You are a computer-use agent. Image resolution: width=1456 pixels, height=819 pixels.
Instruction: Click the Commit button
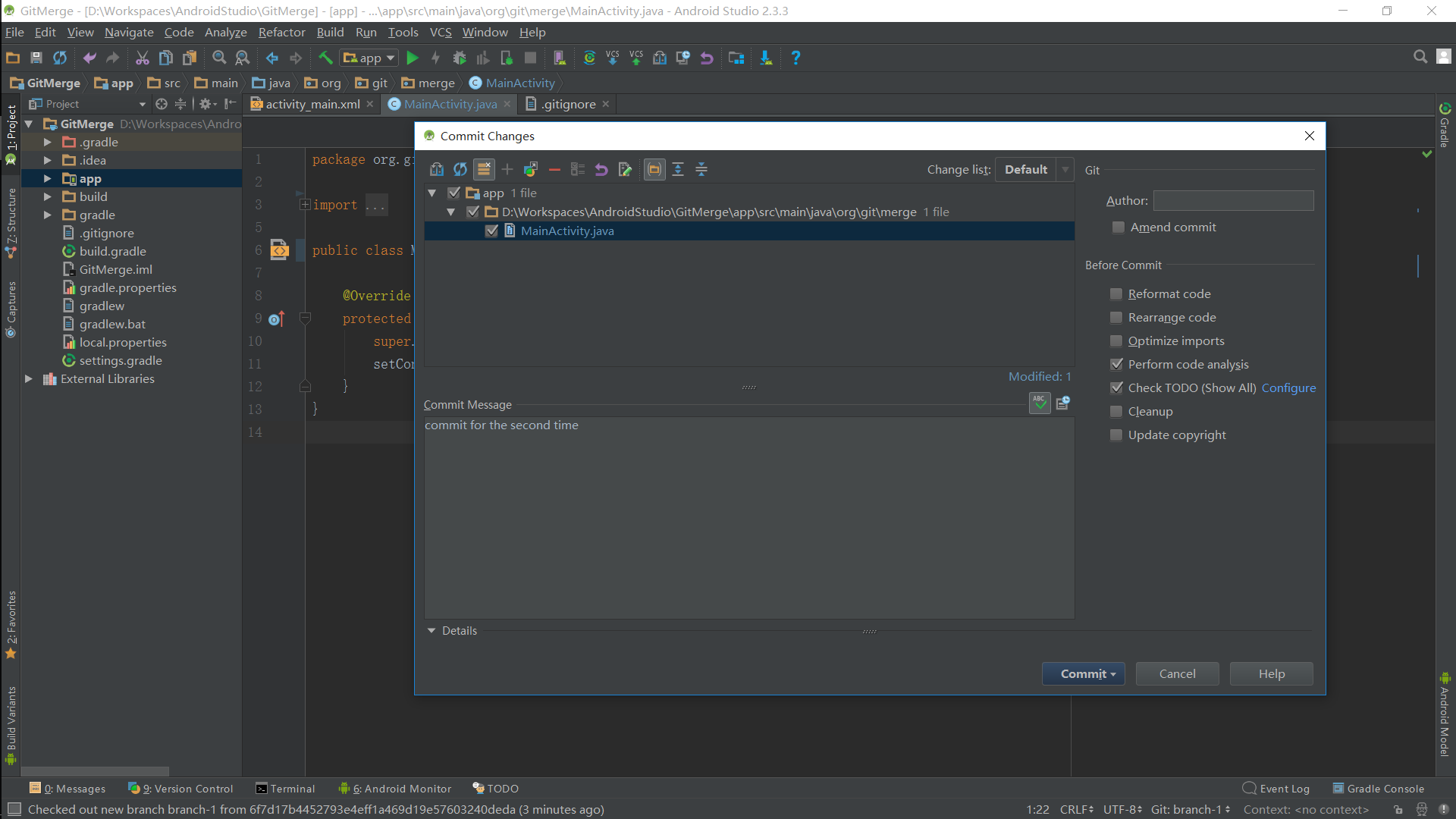point(1083,673)
